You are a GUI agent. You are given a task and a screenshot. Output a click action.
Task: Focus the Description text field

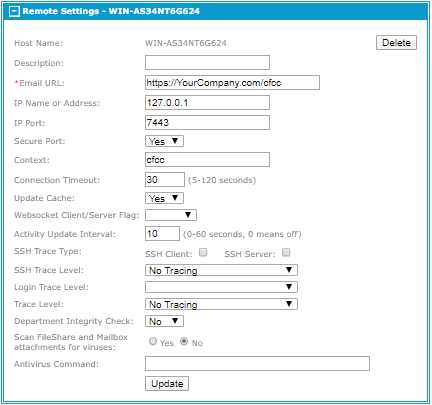[207, 63]
